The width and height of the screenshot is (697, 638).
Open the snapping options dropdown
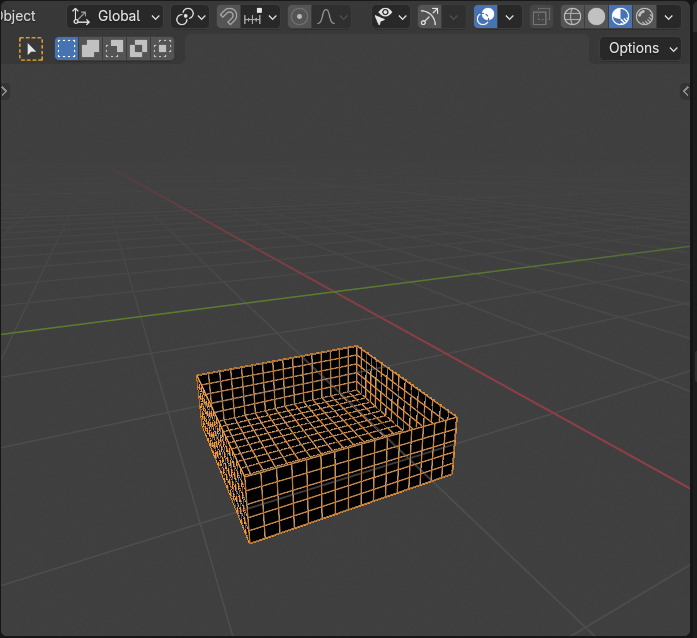260,17
